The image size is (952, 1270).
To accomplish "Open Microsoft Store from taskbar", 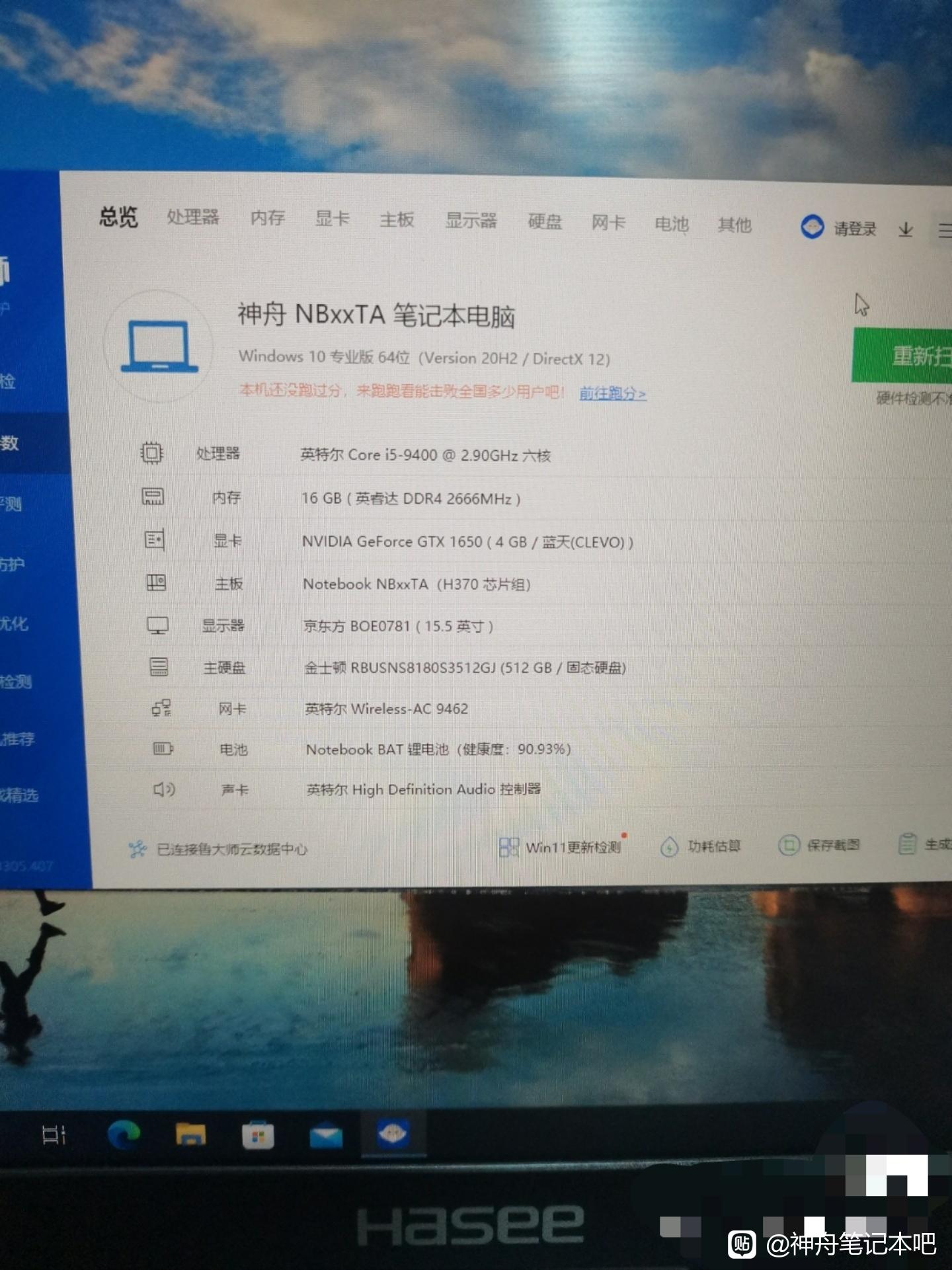I will (x=258, y=1136).
